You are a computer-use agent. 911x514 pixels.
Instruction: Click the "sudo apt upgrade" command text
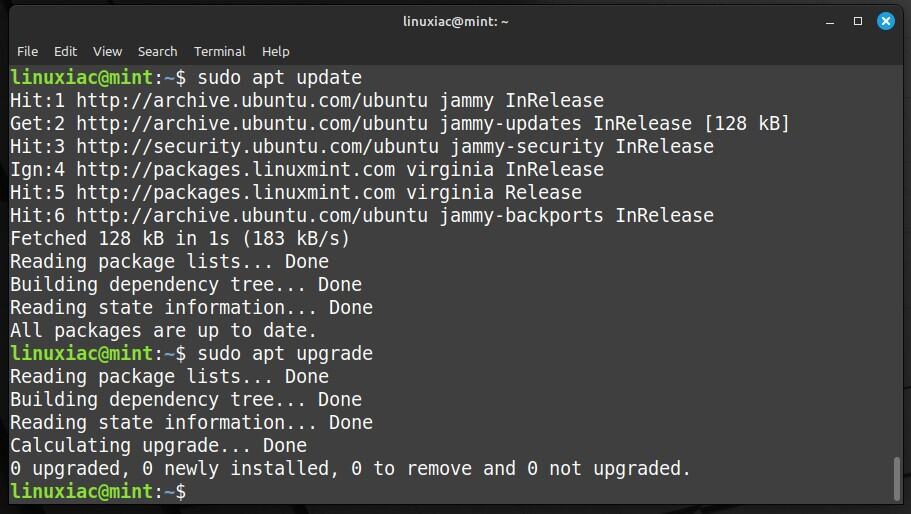click(285, 353)
